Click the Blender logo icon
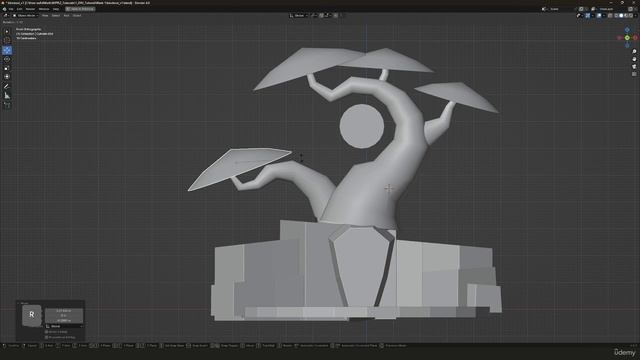This screenshot has width=640, height=360. pos(4,9)
